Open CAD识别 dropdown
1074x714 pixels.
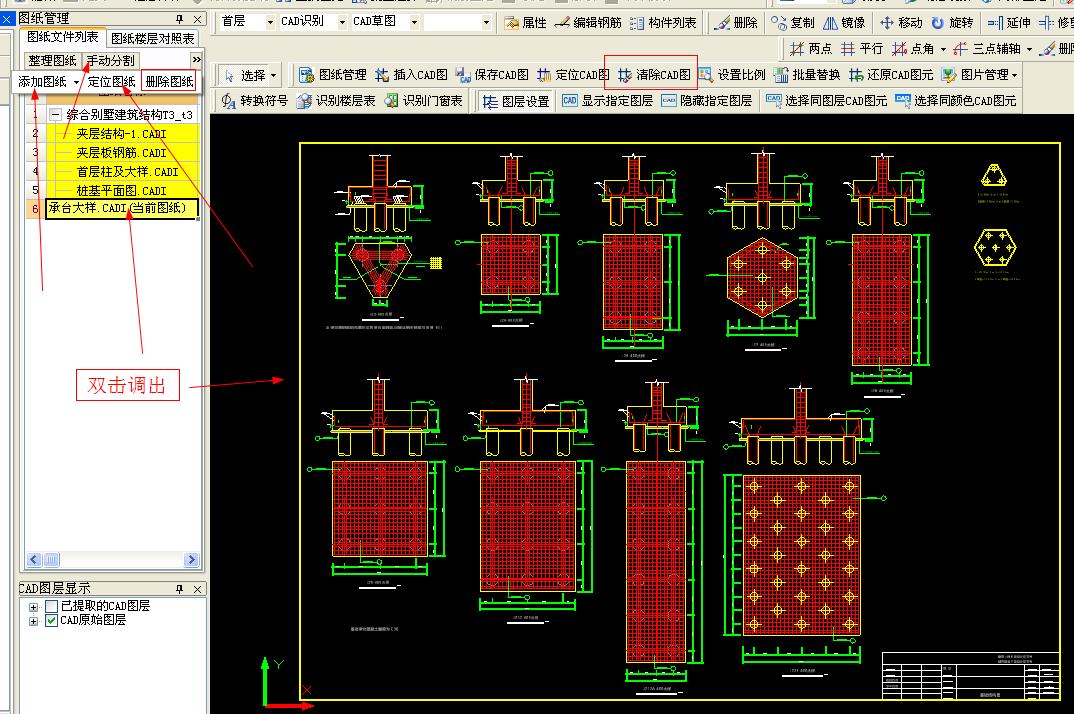coord(342,23)
